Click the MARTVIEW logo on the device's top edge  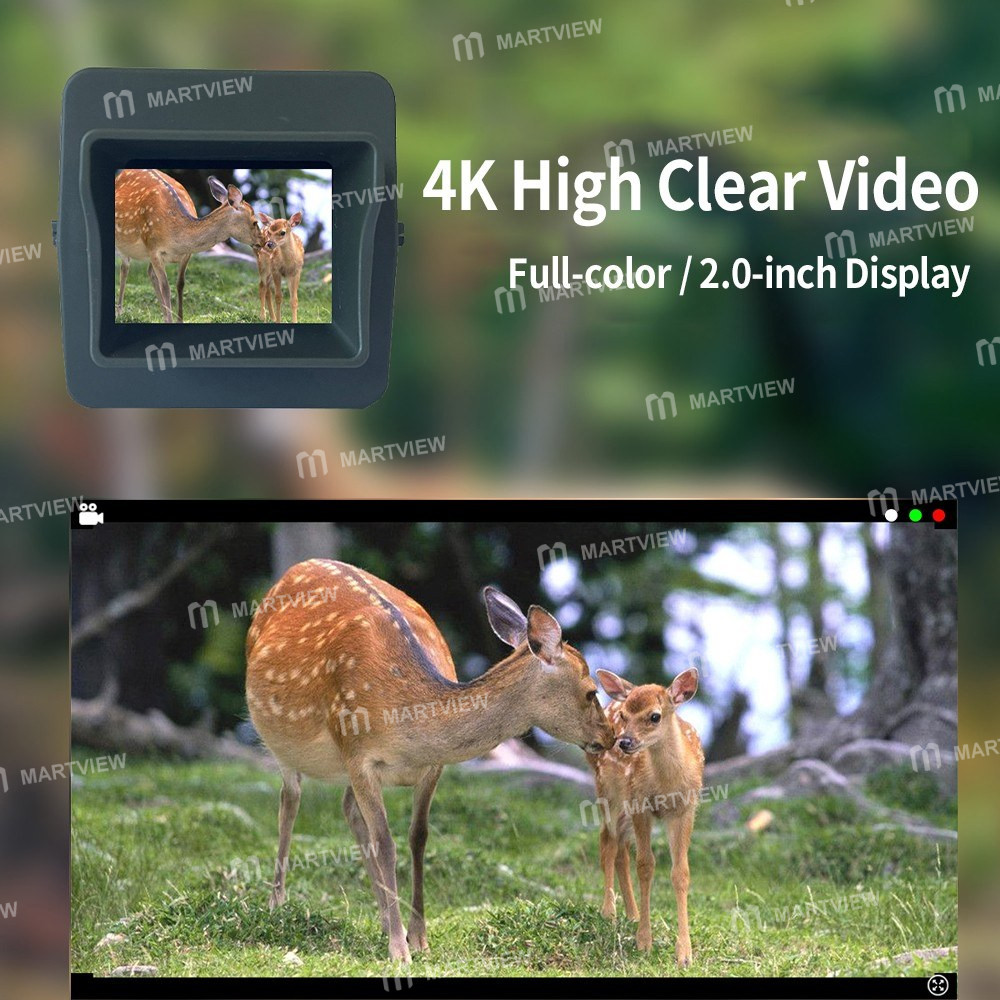(178, 98)
